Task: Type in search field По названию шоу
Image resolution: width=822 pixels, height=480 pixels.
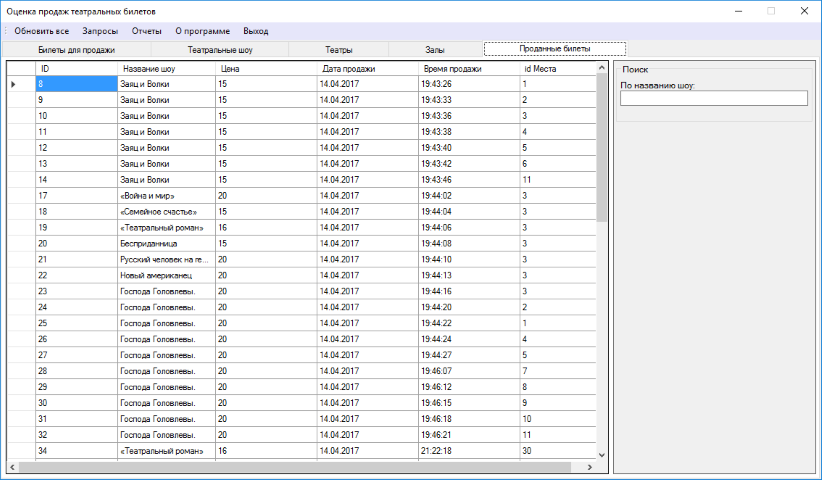Action: coord(713,98)
